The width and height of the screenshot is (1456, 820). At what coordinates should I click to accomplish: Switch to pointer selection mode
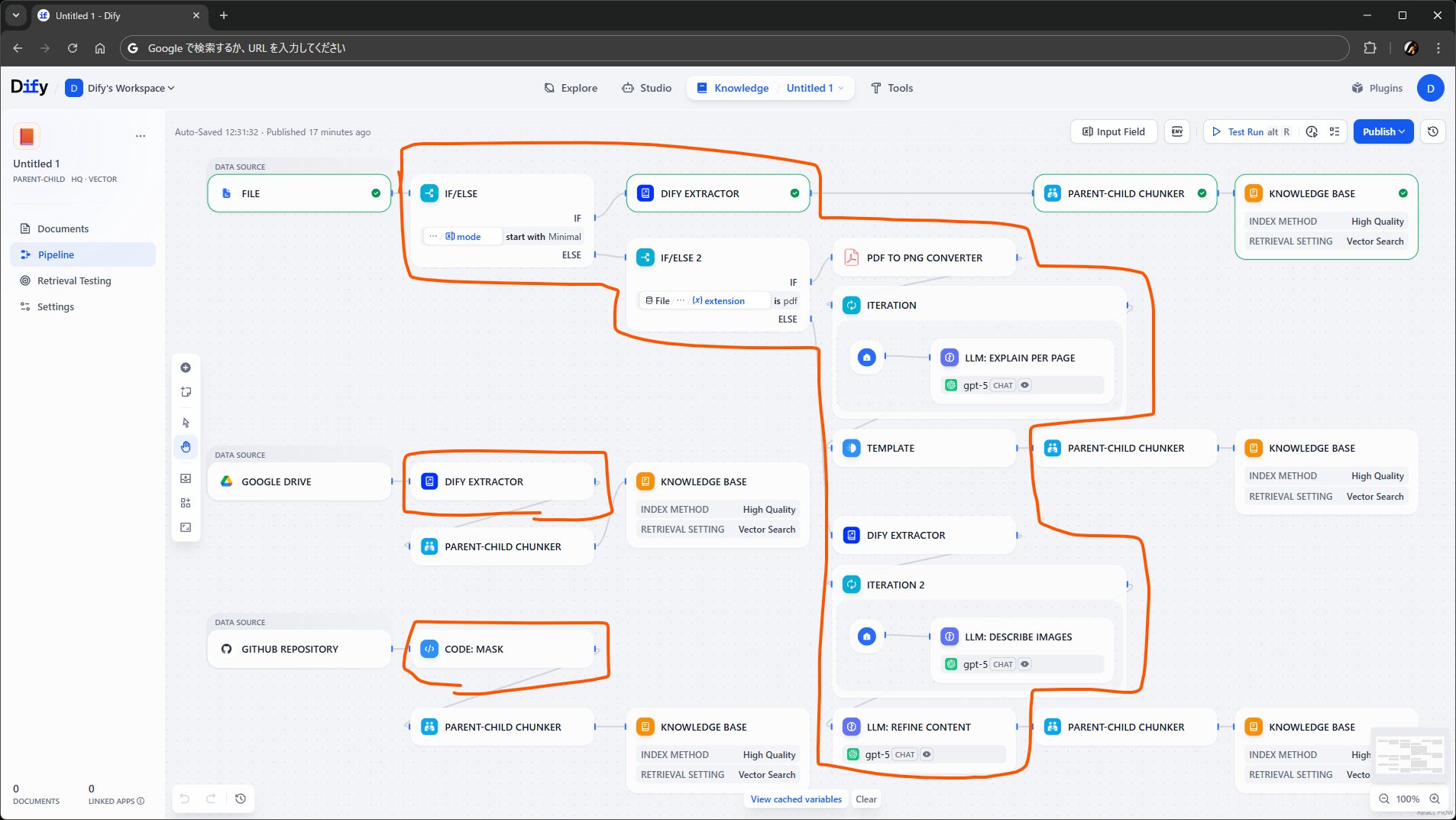pos(186,423)
